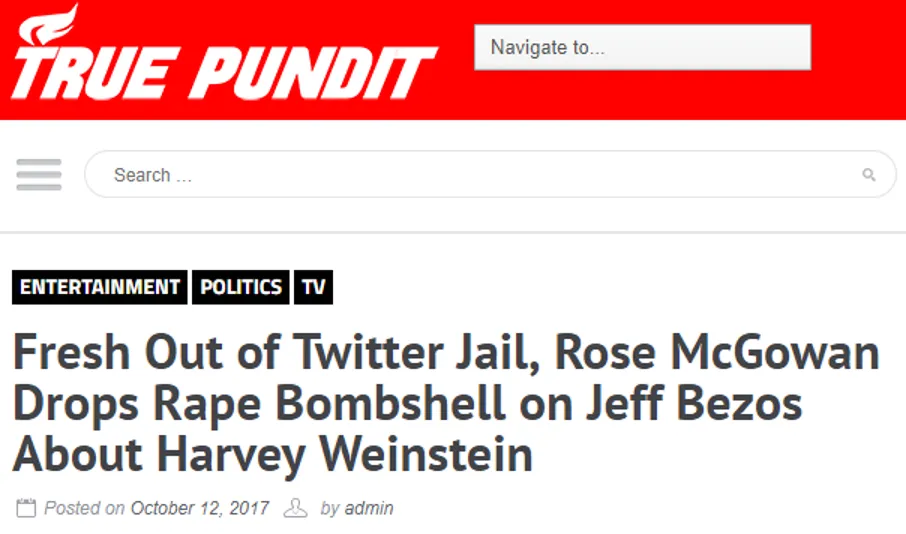Click headline line 'Fresh Out of Twitter Jail'
Screen dimensions: 906x534
[276, 353]
